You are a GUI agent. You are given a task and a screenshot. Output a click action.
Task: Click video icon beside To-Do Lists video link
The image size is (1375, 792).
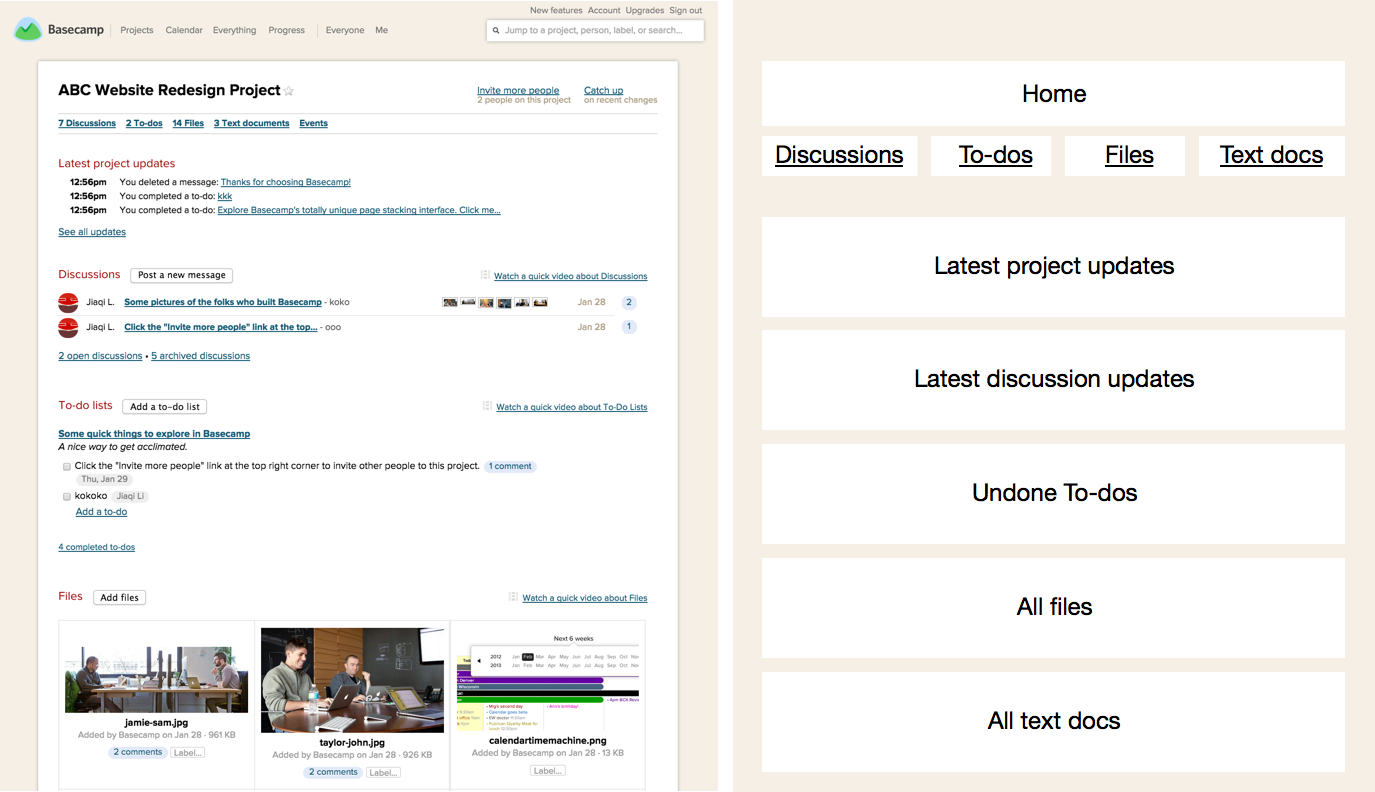pyautogui.click(x=487, y=406)
